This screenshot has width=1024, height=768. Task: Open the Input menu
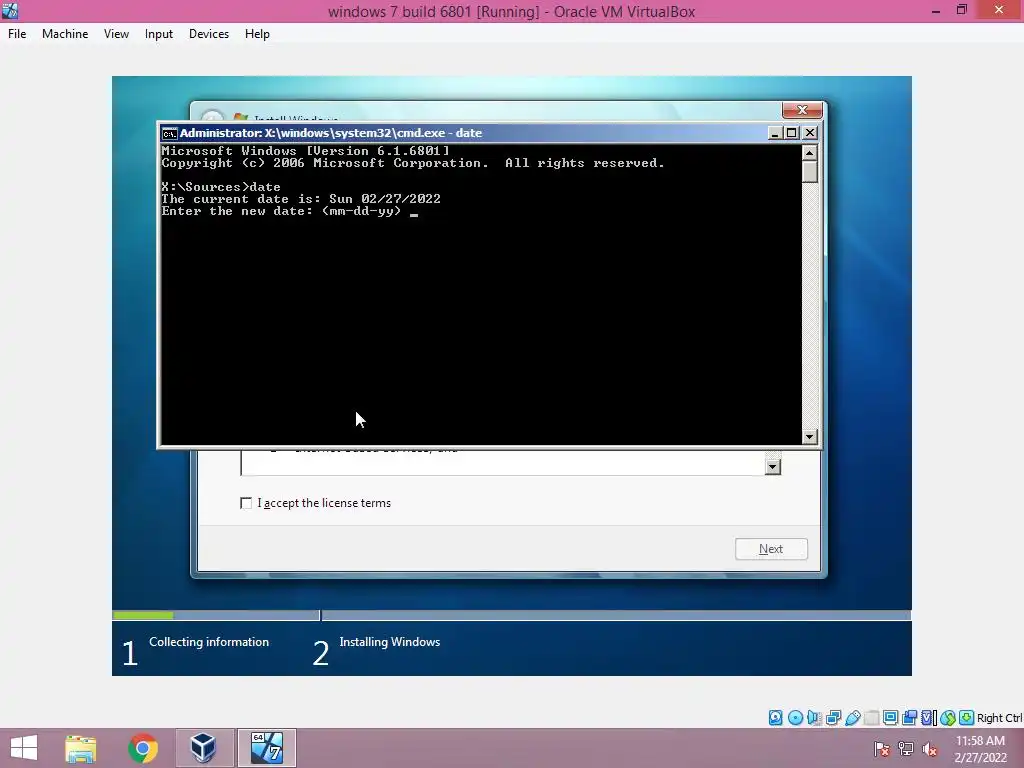pyautogui.click(x=159, y=34)
